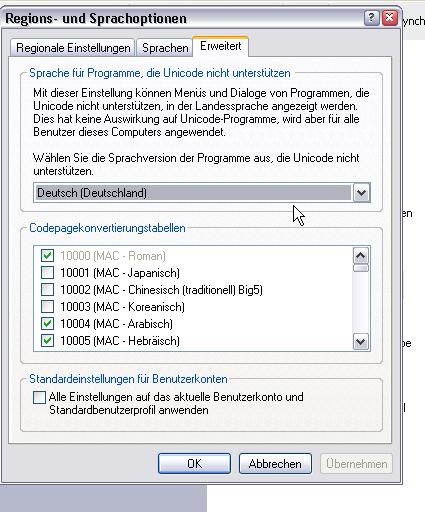Screen dimensions: 425x512
Task: Click the codepage list scrollbar thumb
Action: pos(361,268)
